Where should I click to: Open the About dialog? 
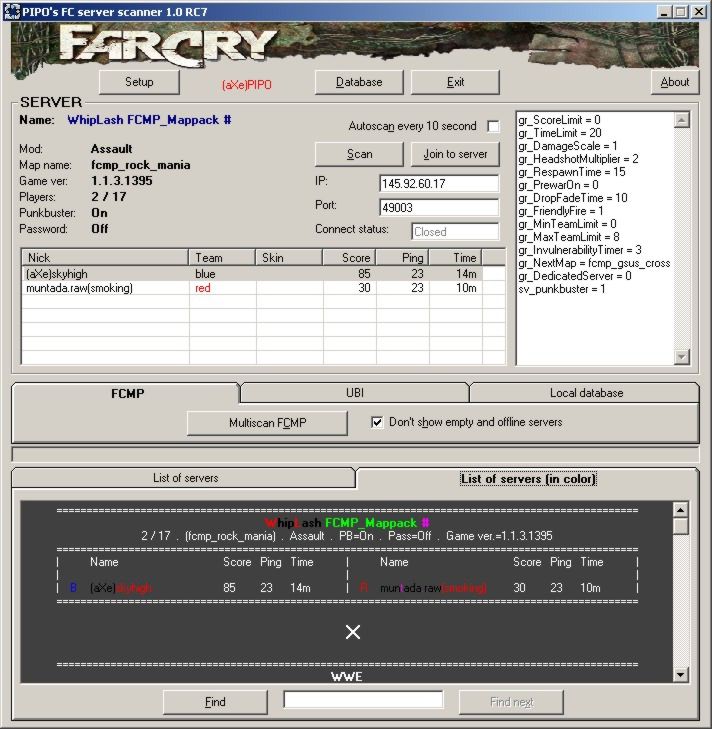coord(675,82)
